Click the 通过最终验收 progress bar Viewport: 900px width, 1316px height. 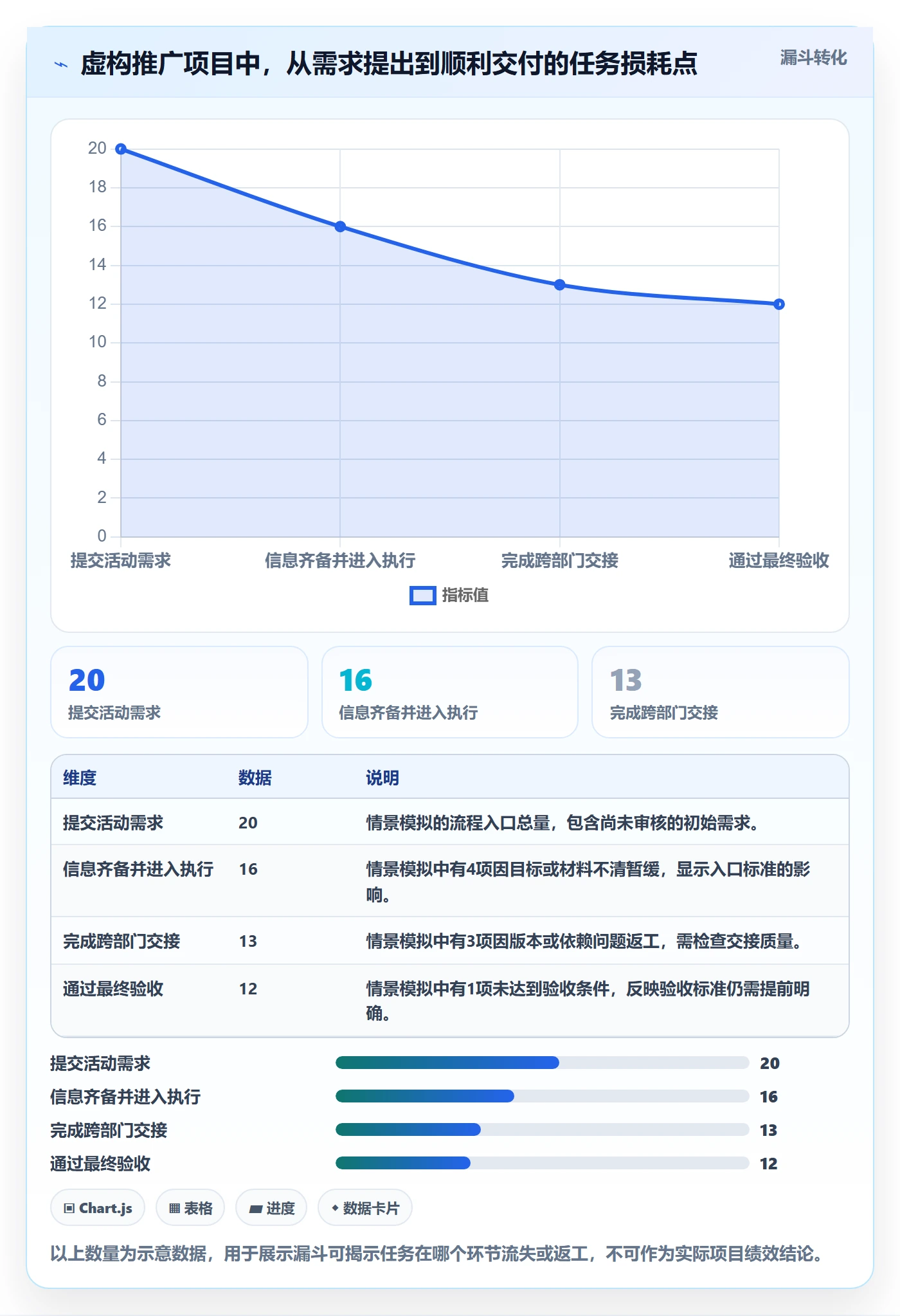click(543, 1163)
